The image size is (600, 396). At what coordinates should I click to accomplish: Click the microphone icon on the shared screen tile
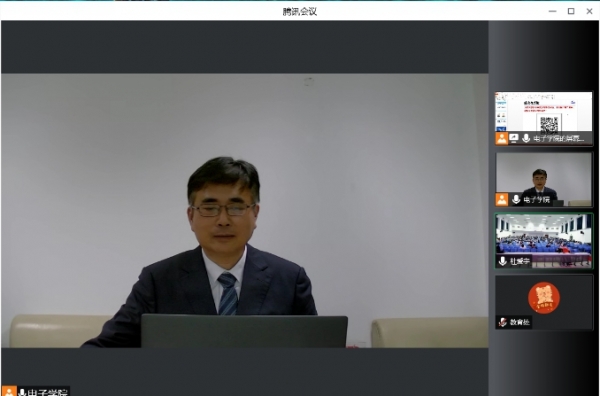coord(526,138)
